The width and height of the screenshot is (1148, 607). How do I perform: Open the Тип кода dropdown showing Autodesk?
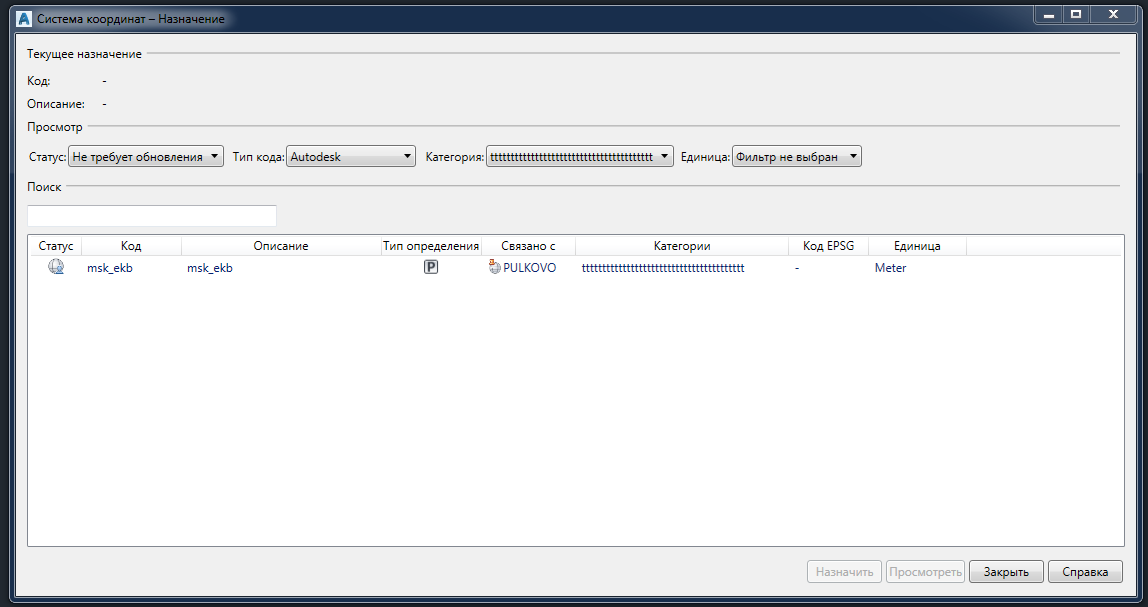pos(351,157)
